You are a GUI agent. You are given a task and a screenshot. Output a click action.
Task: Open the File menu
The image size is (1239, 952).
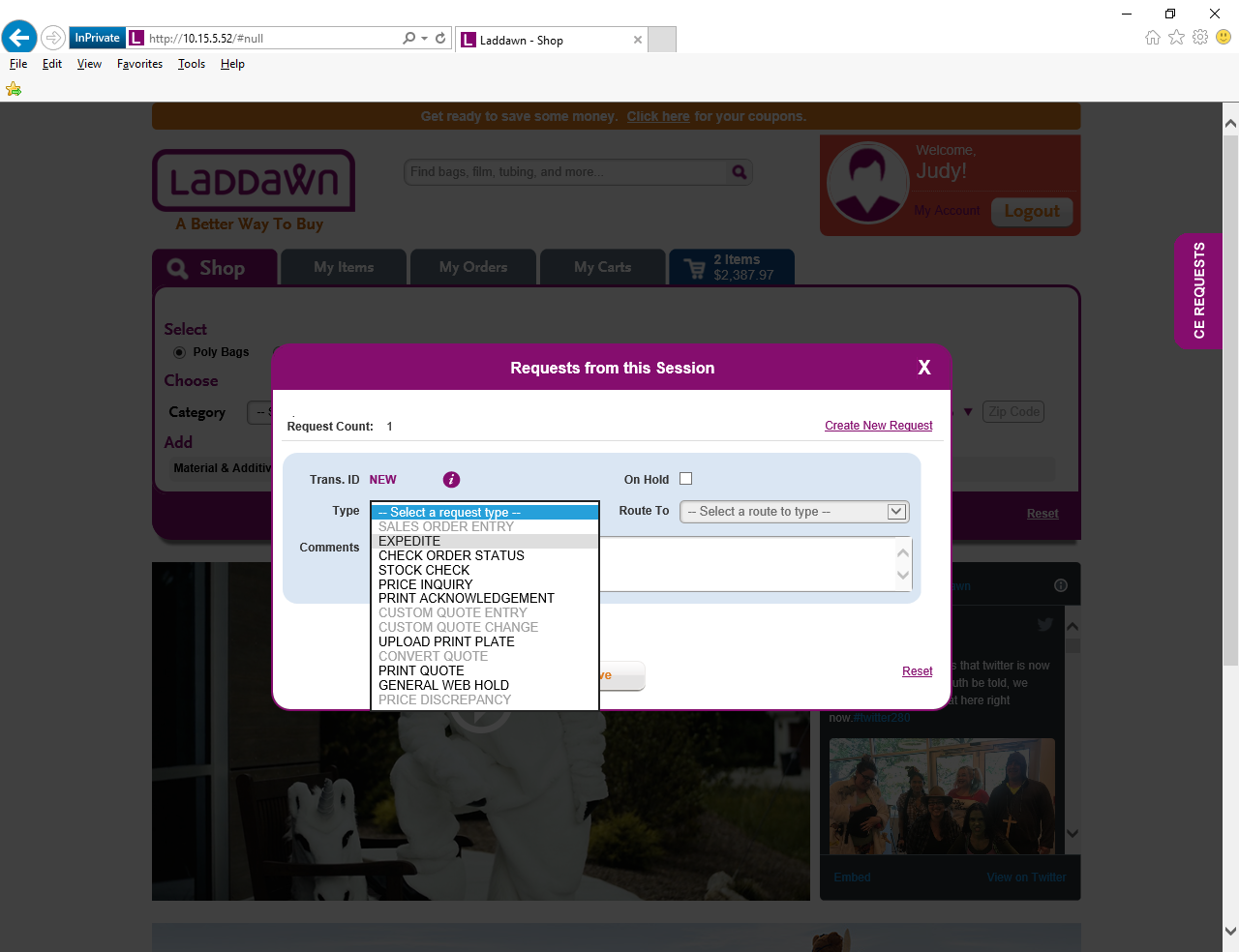coord(18,64)
